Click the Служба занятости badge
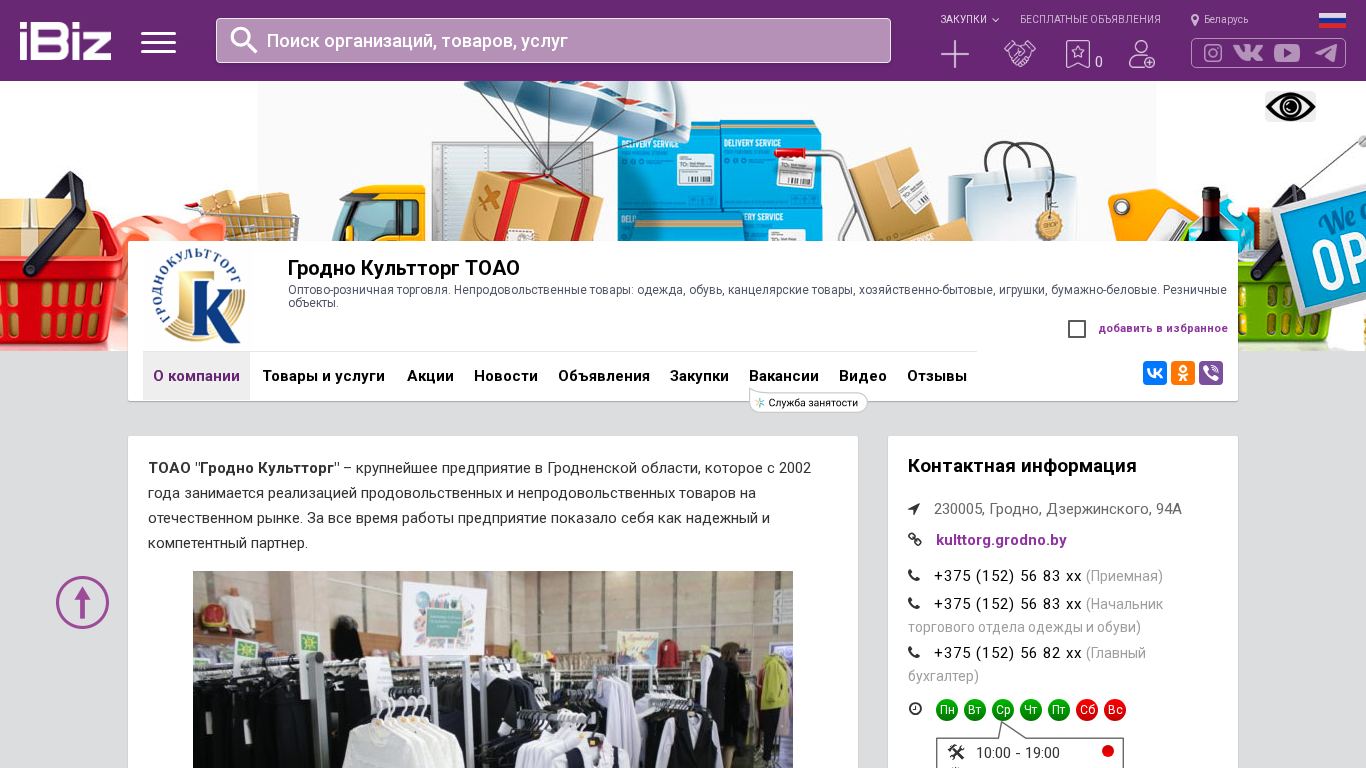This screenshot has width=1366, height=768. pos(808,402)
